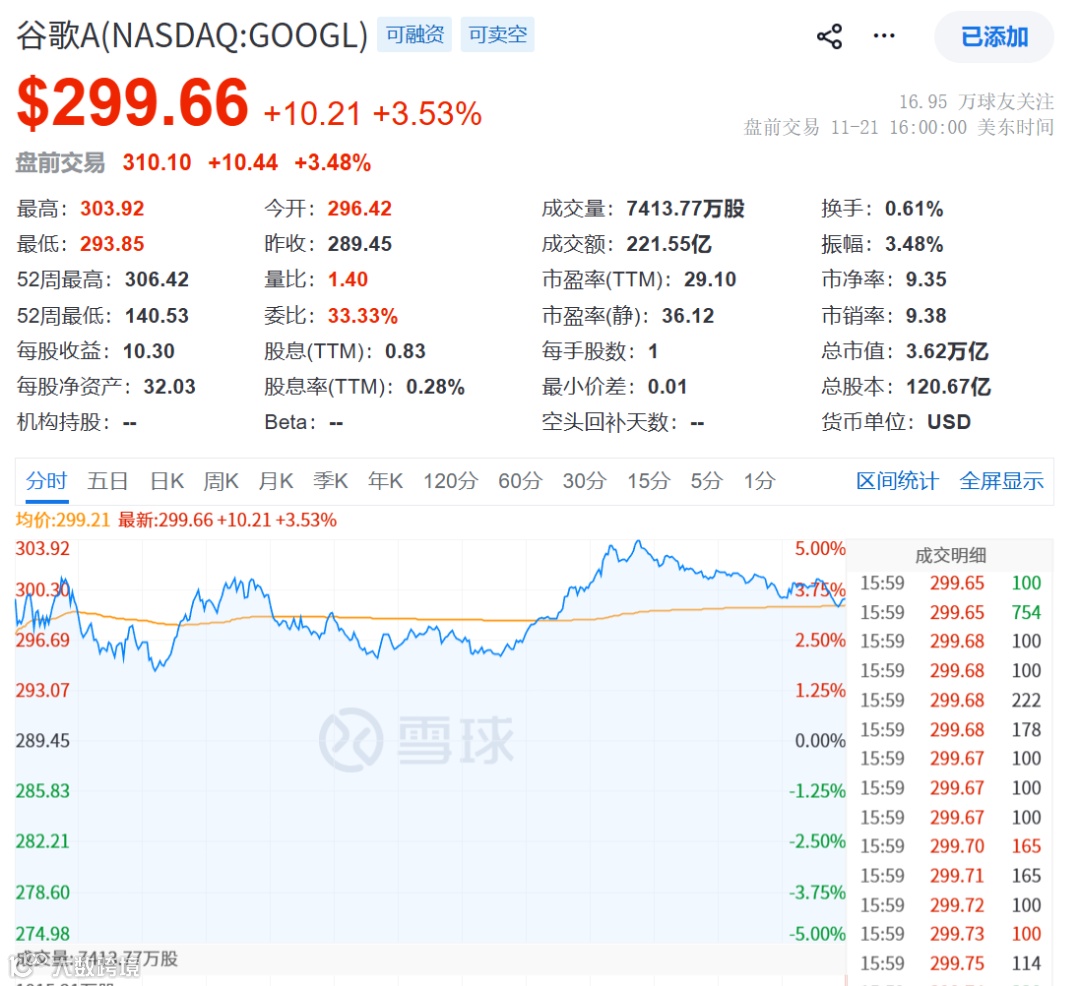Open the 1分 chart tab

[760, 481]
